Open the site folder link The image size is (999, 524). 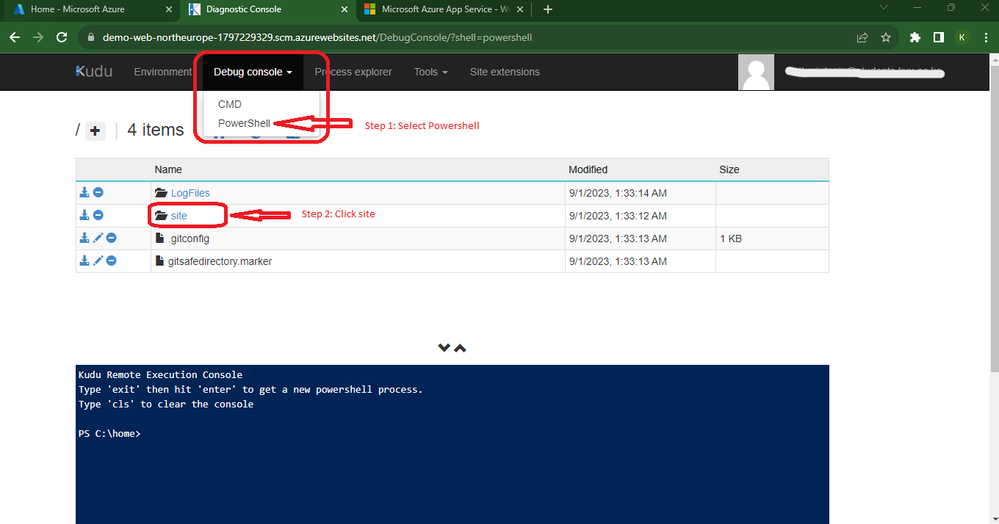pyautogui.click(x=179, y=215)
